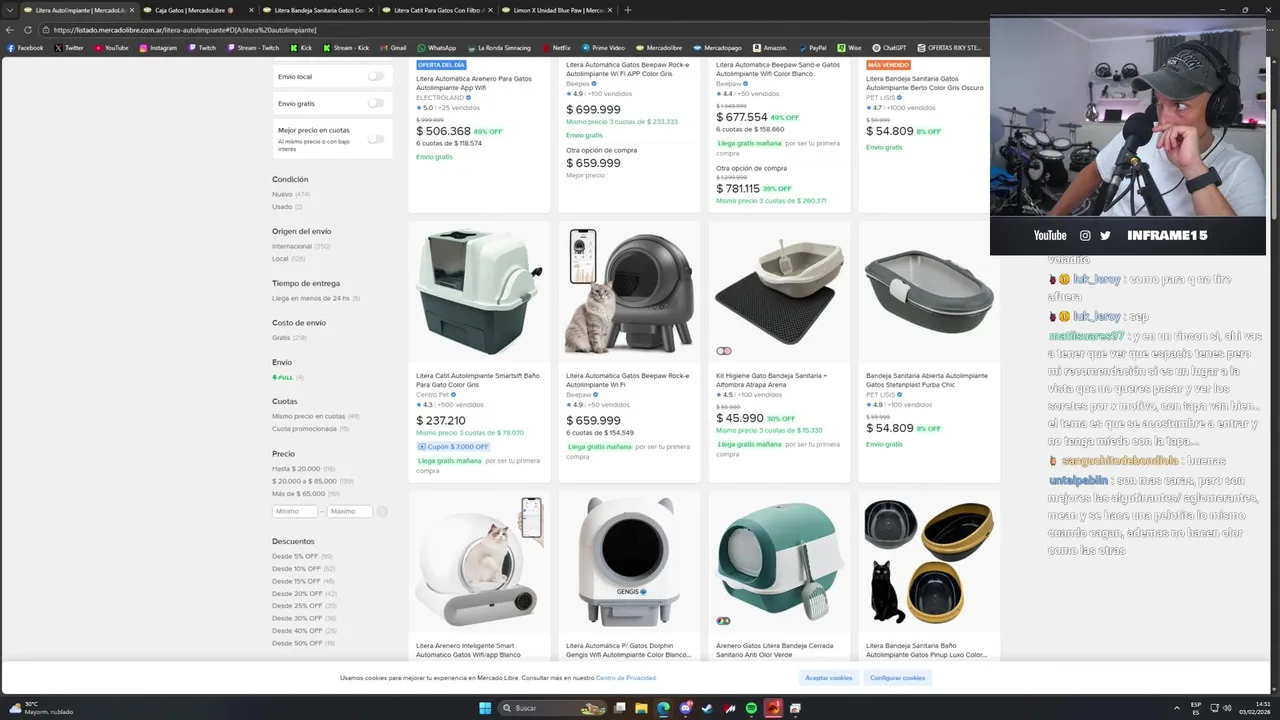Screen dimensions: 1280x720
Task: Open the Twitch bookmark
Action: [201, 48]
